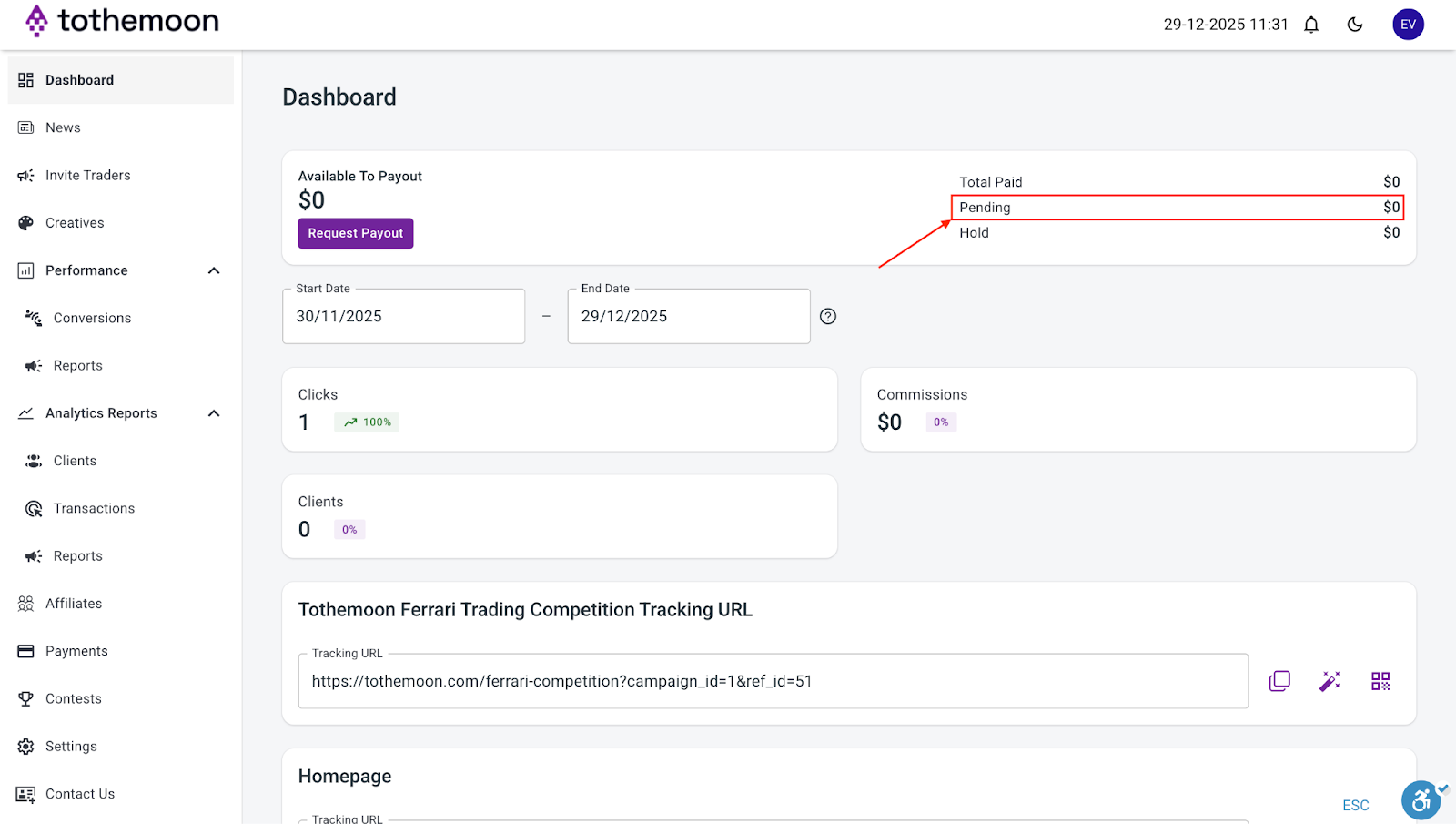1456x824 pixels.
Task: Click the Clients people icon
Action: [34, 461]
